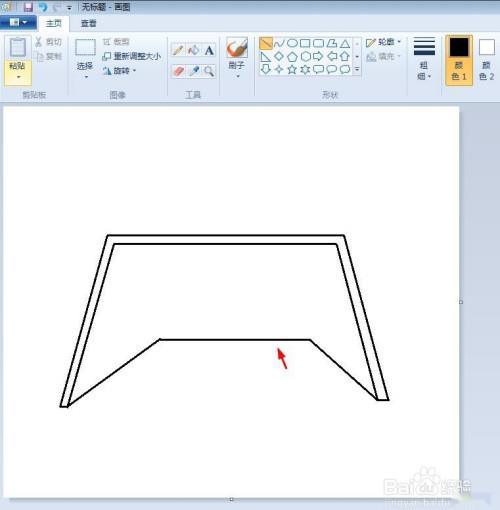Viewport: 500px width, 510px height.
Task: Activate Color 1 selector
Action: tap(459, 60)
